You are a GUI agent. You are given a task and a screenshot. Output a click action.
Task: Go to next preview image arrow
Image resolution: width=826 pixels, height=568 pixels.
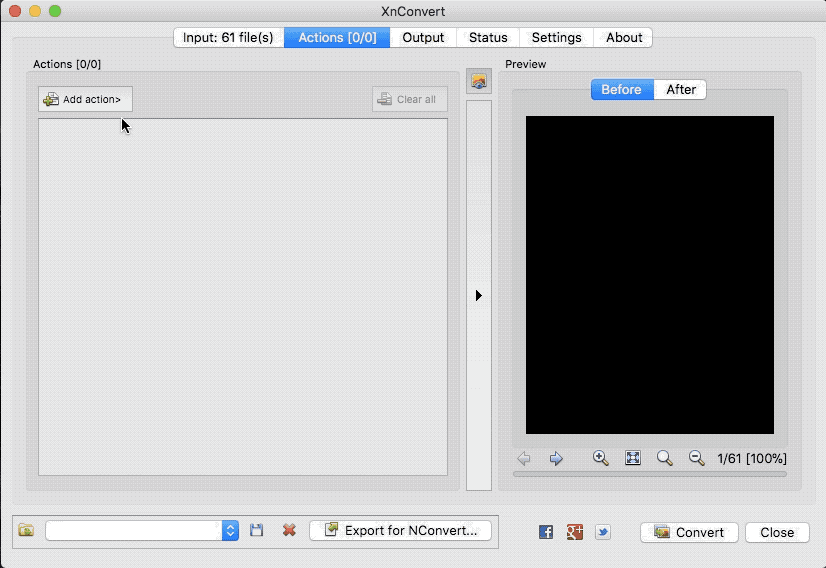tap(556, 458)
